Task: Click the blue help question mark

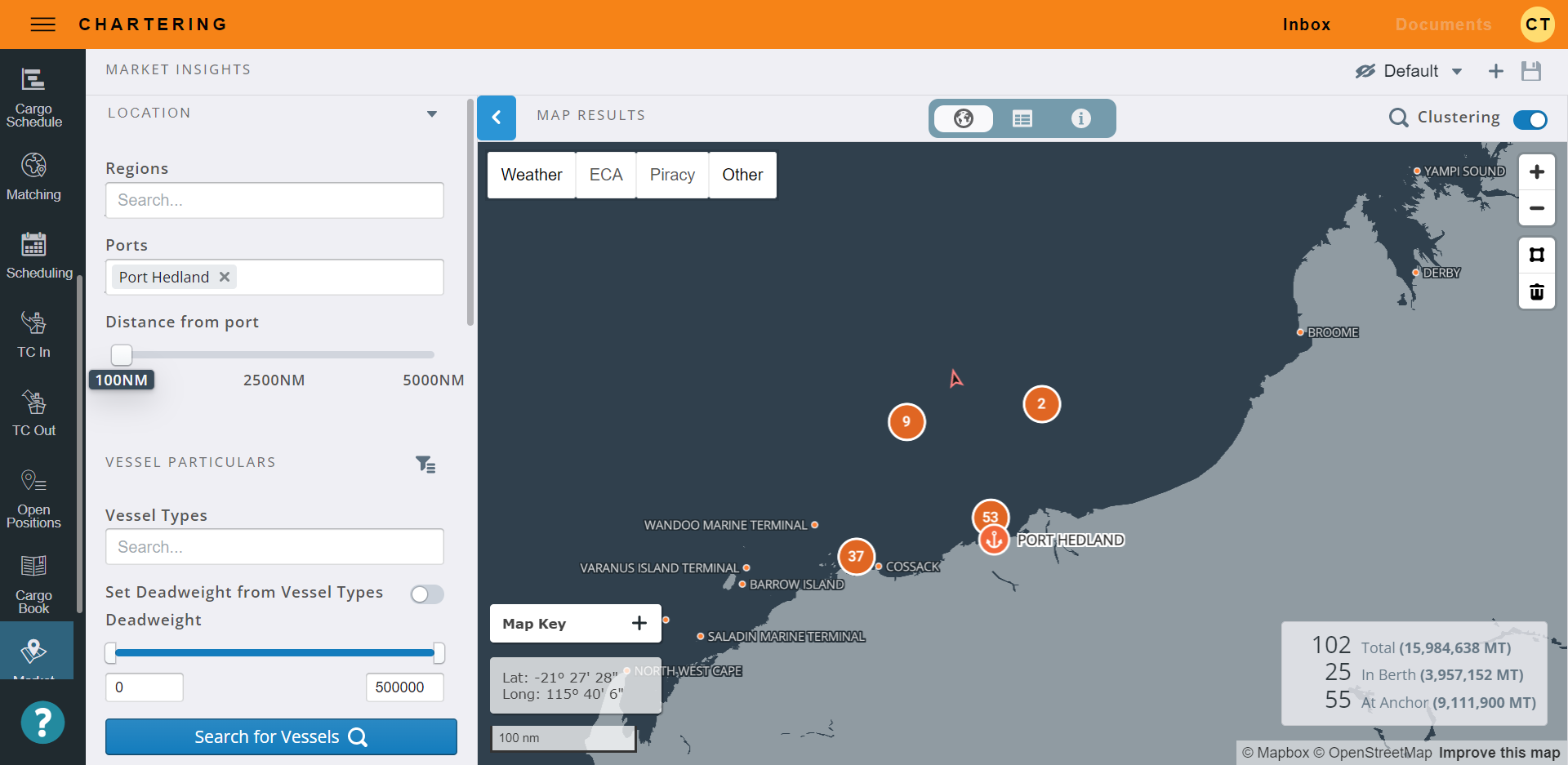Action: click(x=42, y=723)
